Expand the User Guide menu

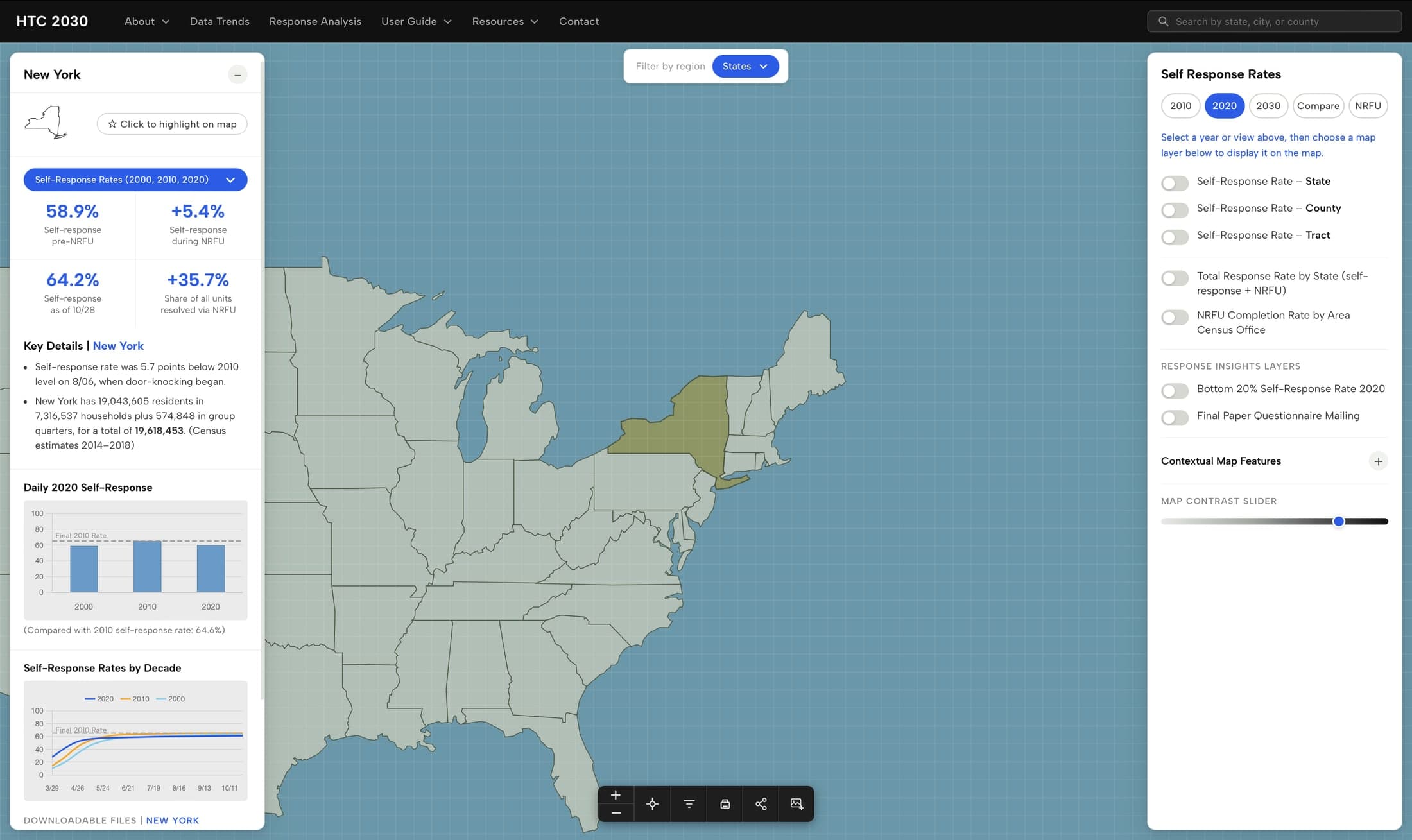tap(417, 21)
